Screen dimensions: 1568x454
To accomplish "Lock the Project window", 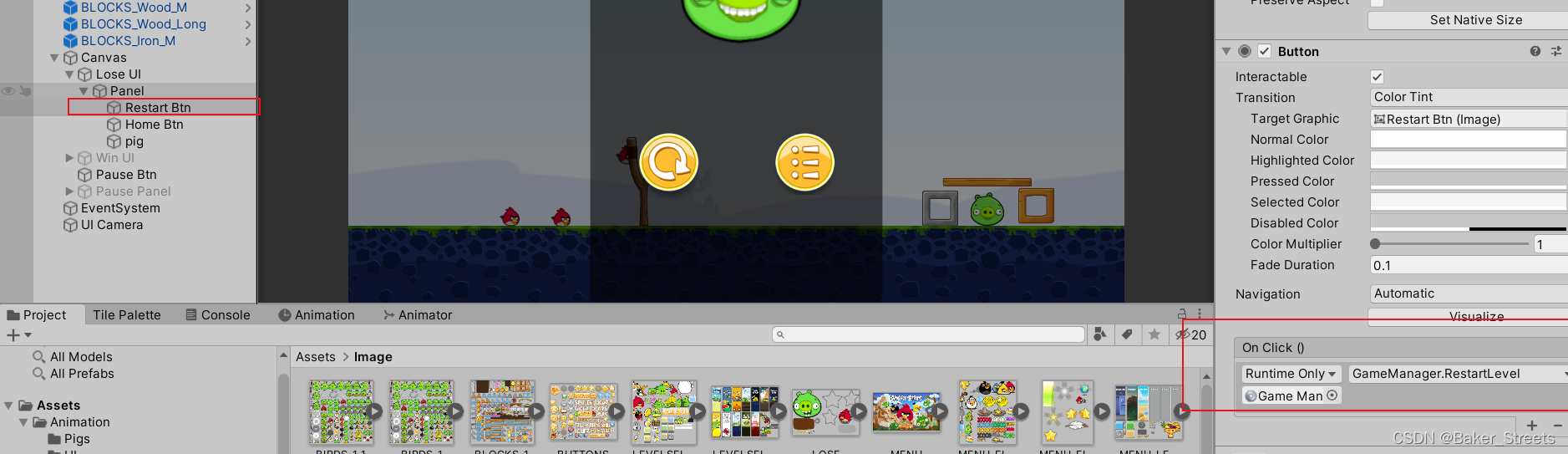I will (1182, 314).
